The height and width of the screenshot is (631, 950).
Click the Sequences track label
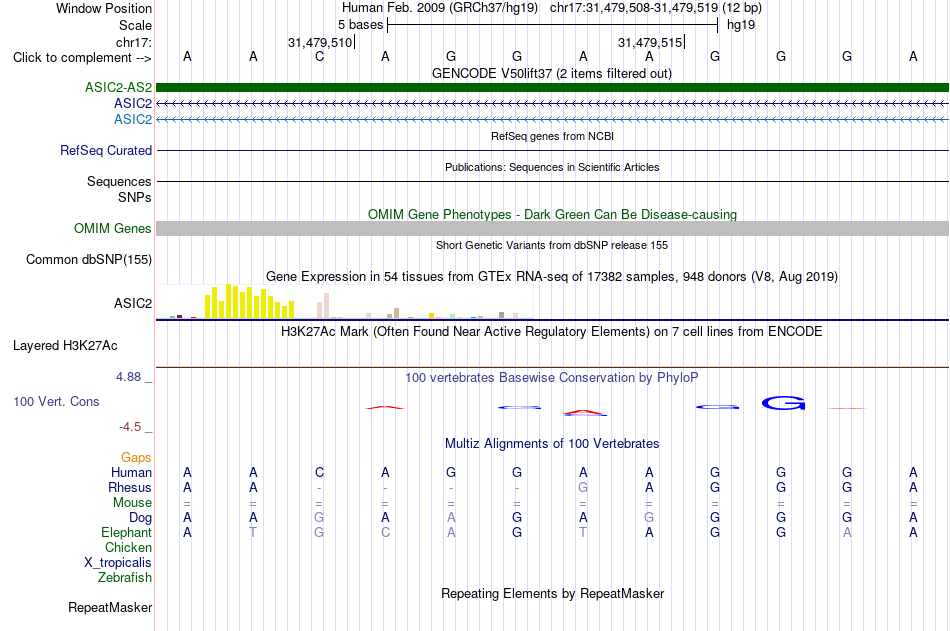119,181
